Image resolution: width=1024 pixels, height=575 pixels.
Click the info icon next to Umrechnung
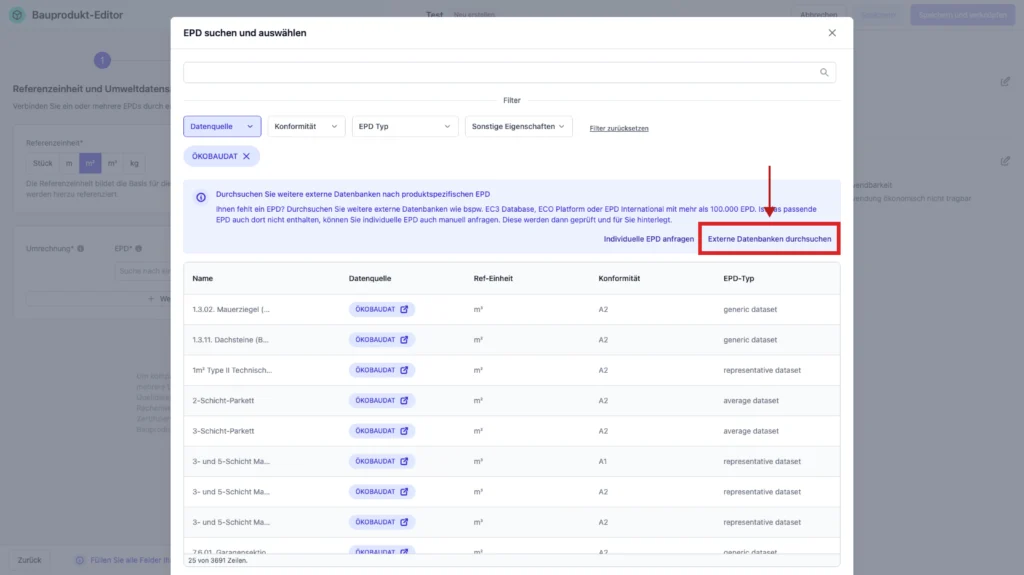81,248
